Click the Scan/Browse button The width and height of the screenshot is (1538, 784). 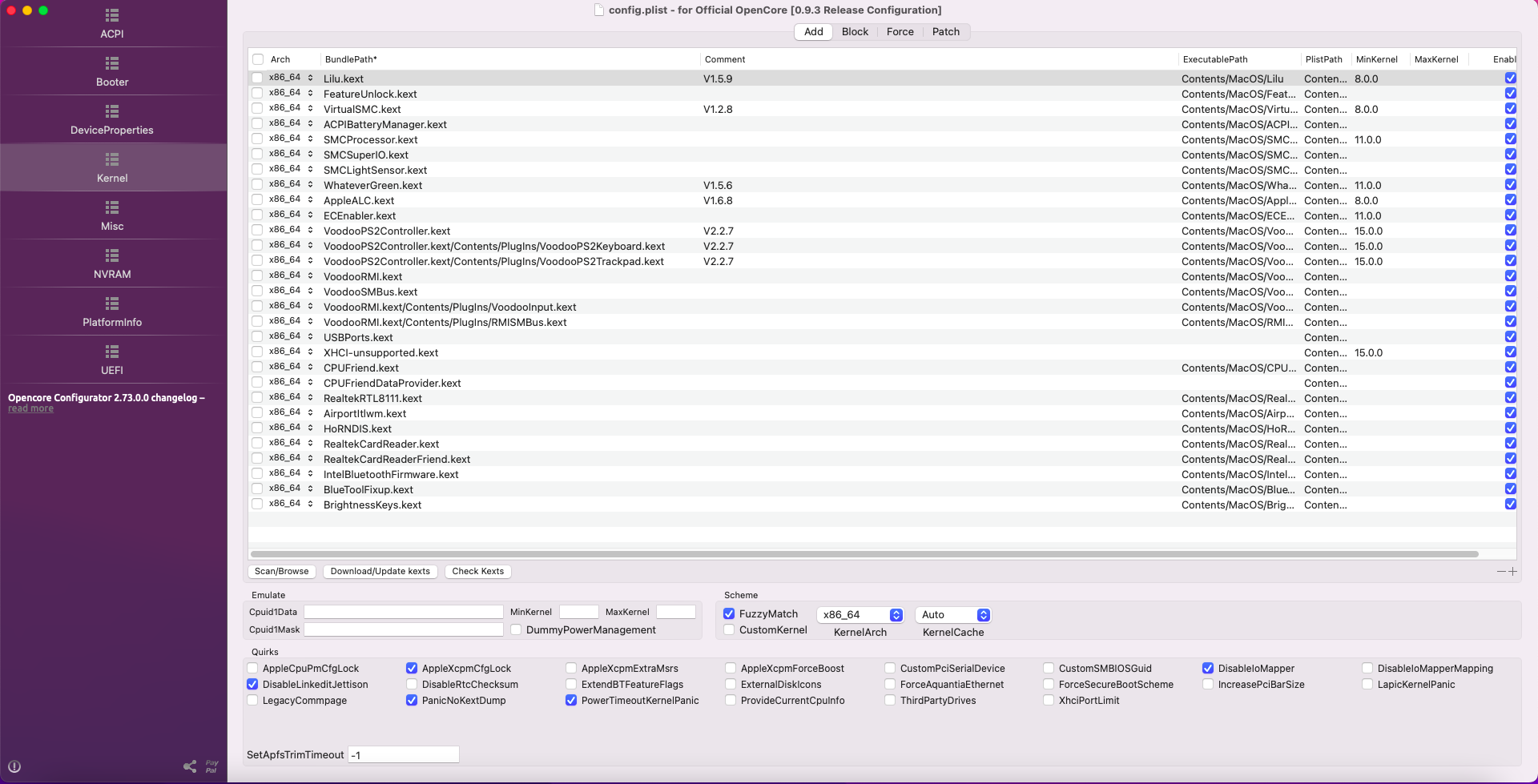click(281, 571)
